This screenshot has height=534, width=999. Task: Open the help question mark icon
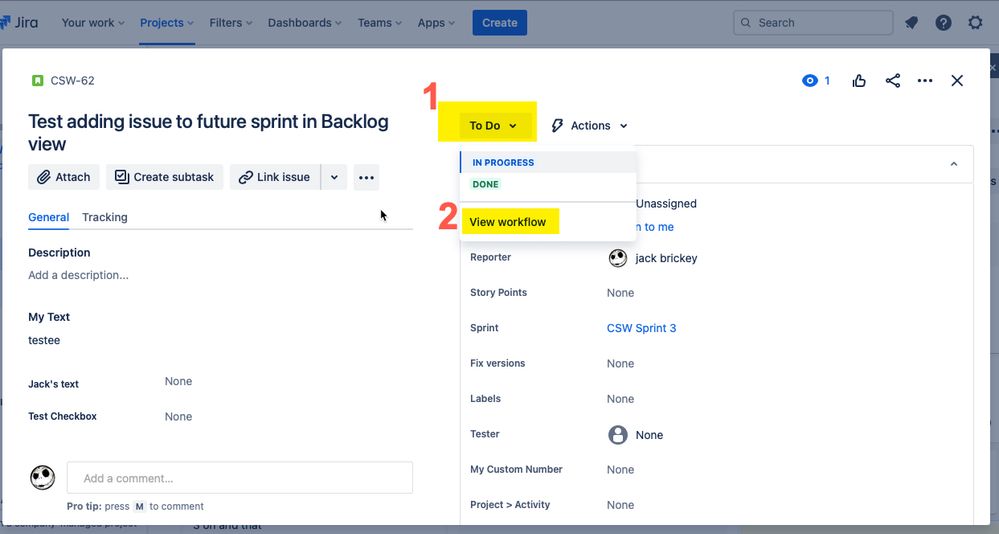coord(944,23)
